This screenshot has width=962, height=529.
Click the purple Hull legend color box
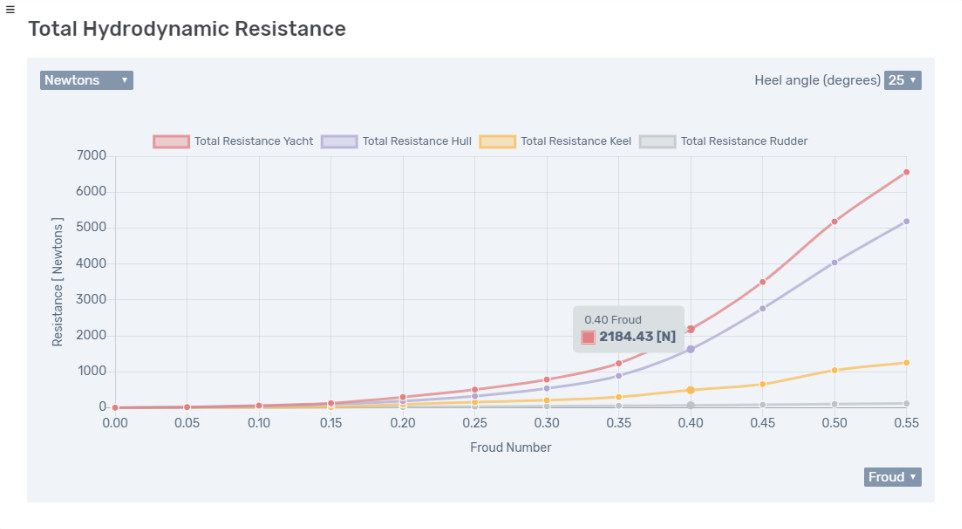tap(339, 141)
